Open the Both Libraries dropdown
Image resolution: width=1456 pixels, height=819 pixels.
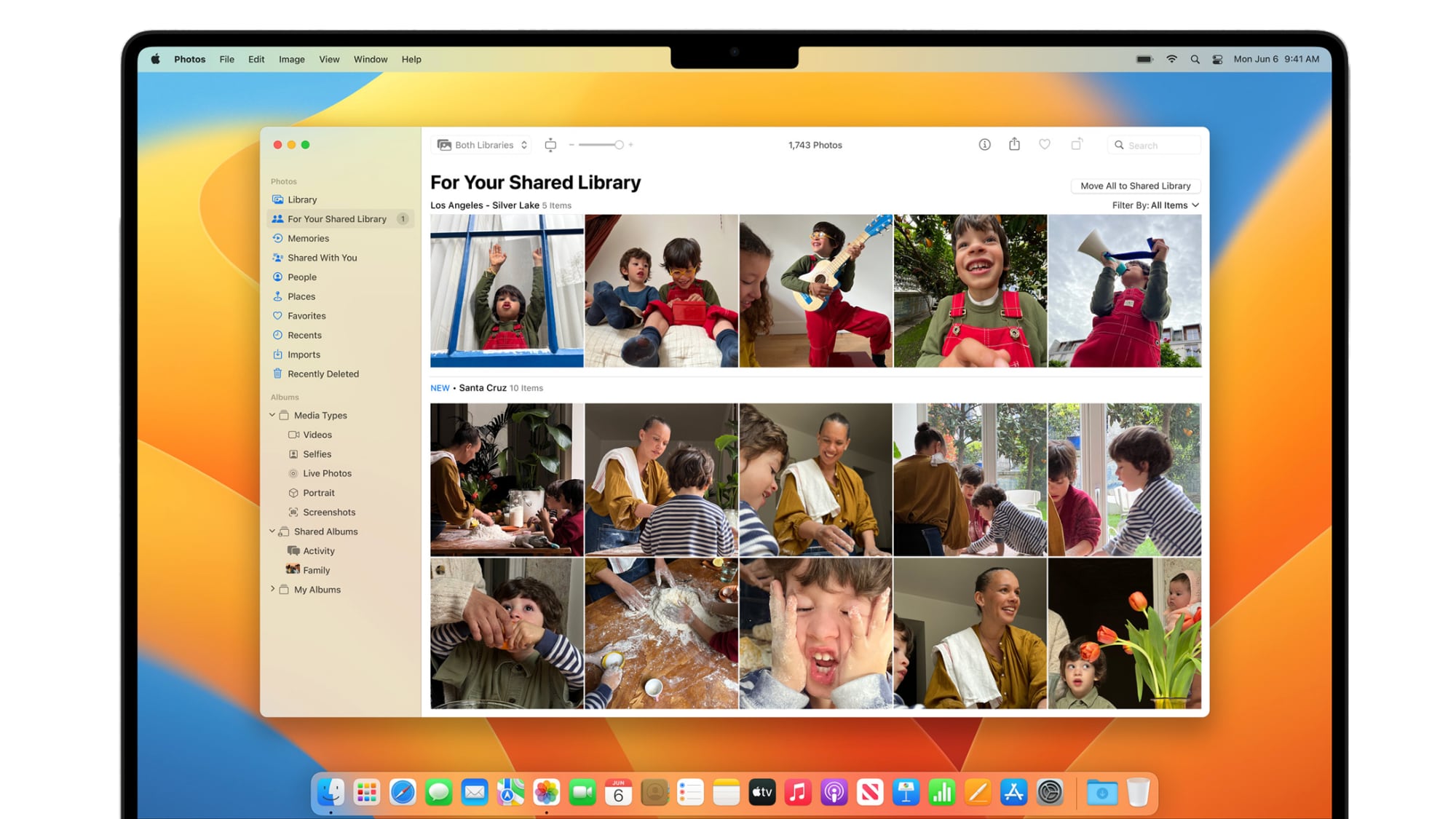[482, 145]
